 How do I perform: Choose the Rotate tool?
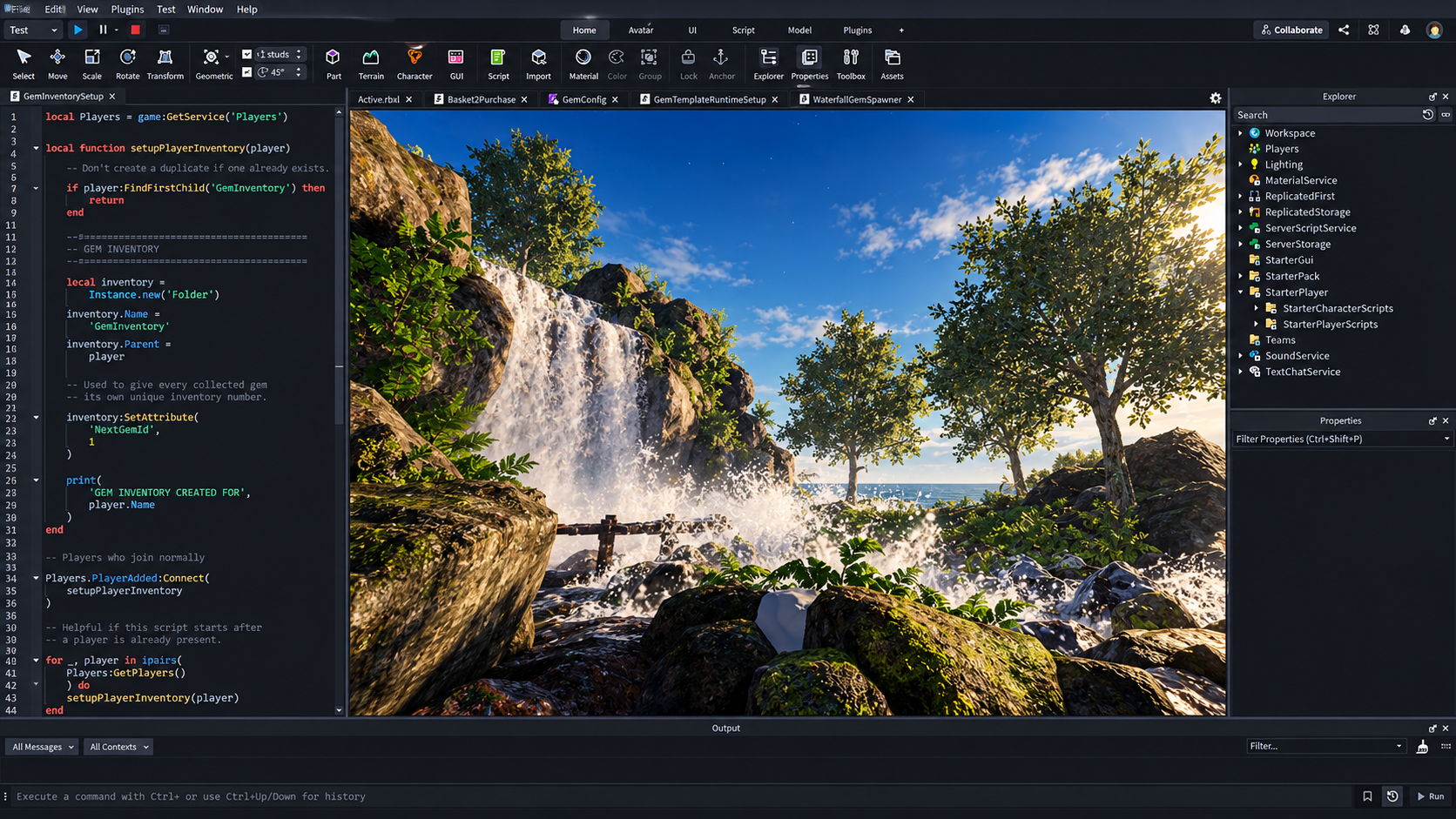click(127, 64)
